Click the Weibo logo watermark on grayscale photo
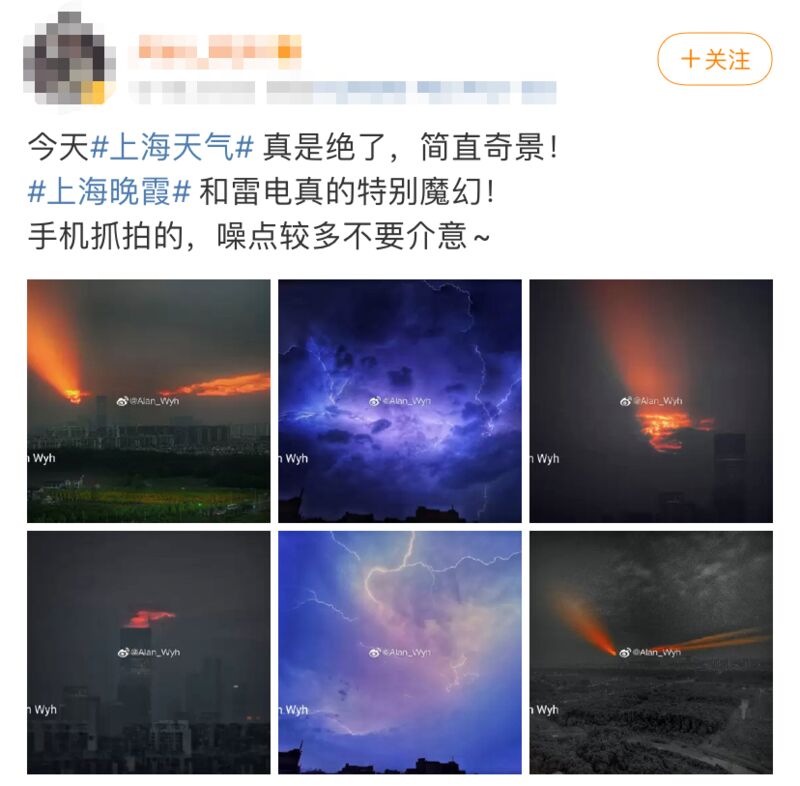Image resolution: width=800 pixels, height=786 pixels. tap(625, 652)
